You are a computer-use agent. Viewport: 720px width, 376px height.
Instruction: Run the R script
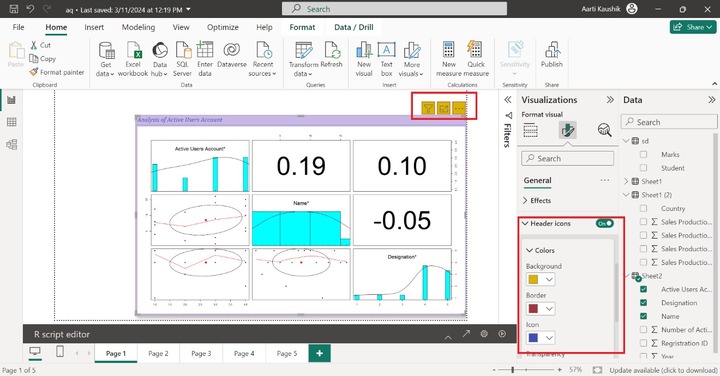click(x=502, y=334)
